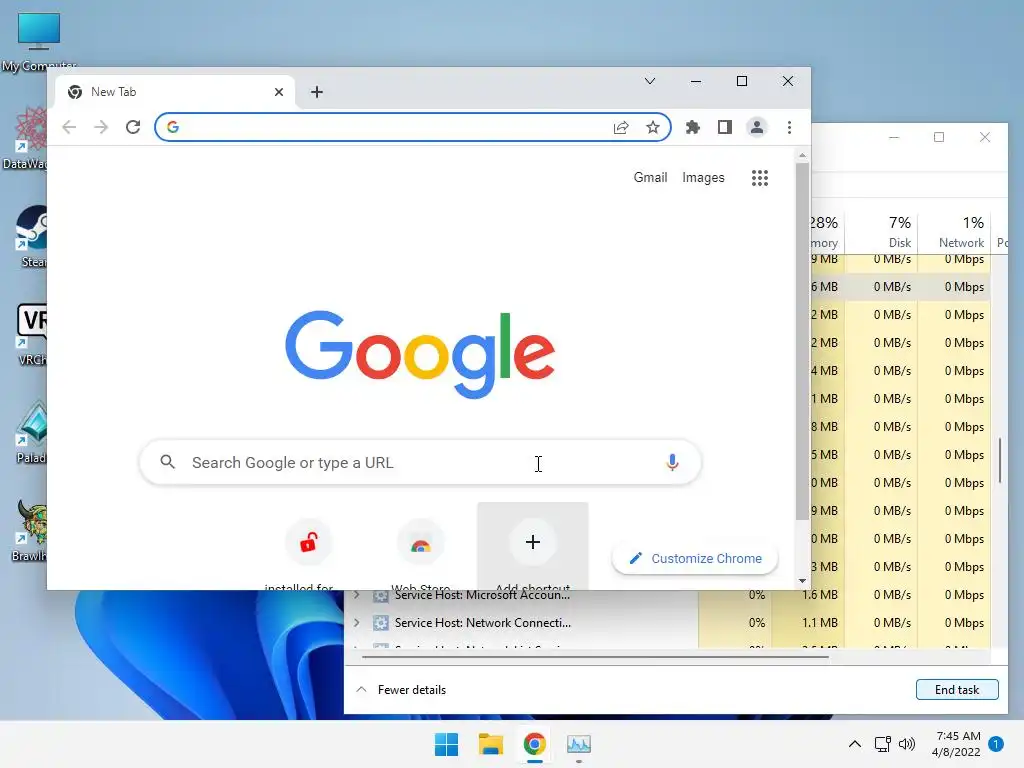Image resolution: width=1024 pixels, height=768 pixels.
Task: Click the magnifier icon in Google search box
Action: coord(168,462)
